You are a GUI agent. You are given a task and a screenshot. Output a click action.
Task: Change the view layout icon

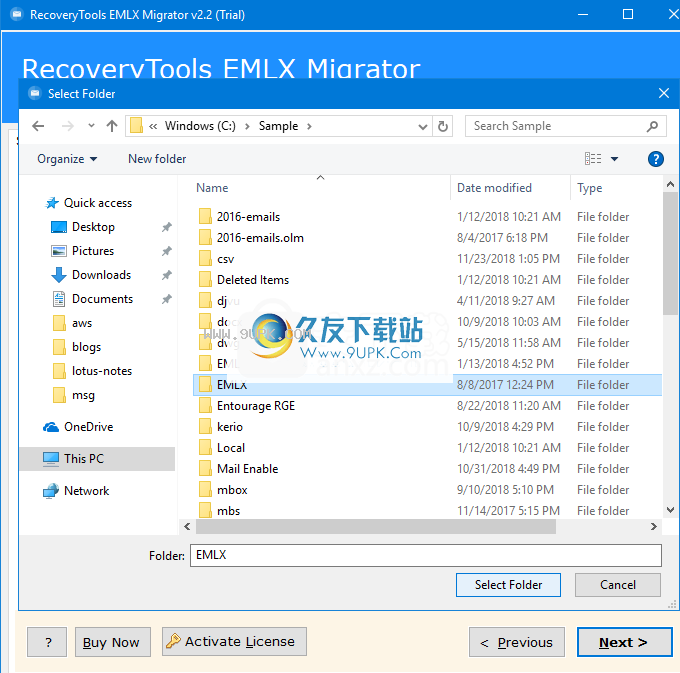593,159
